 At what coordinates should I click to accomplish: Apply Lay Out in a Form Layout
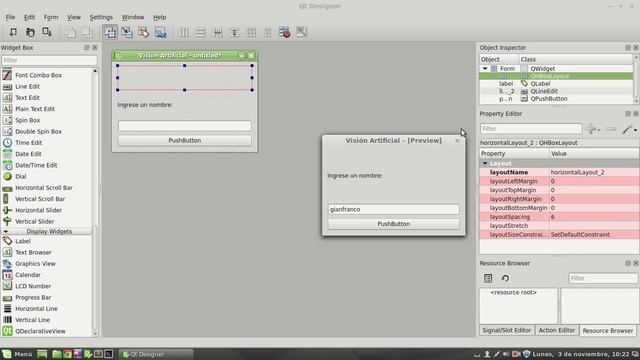[268, 32]
